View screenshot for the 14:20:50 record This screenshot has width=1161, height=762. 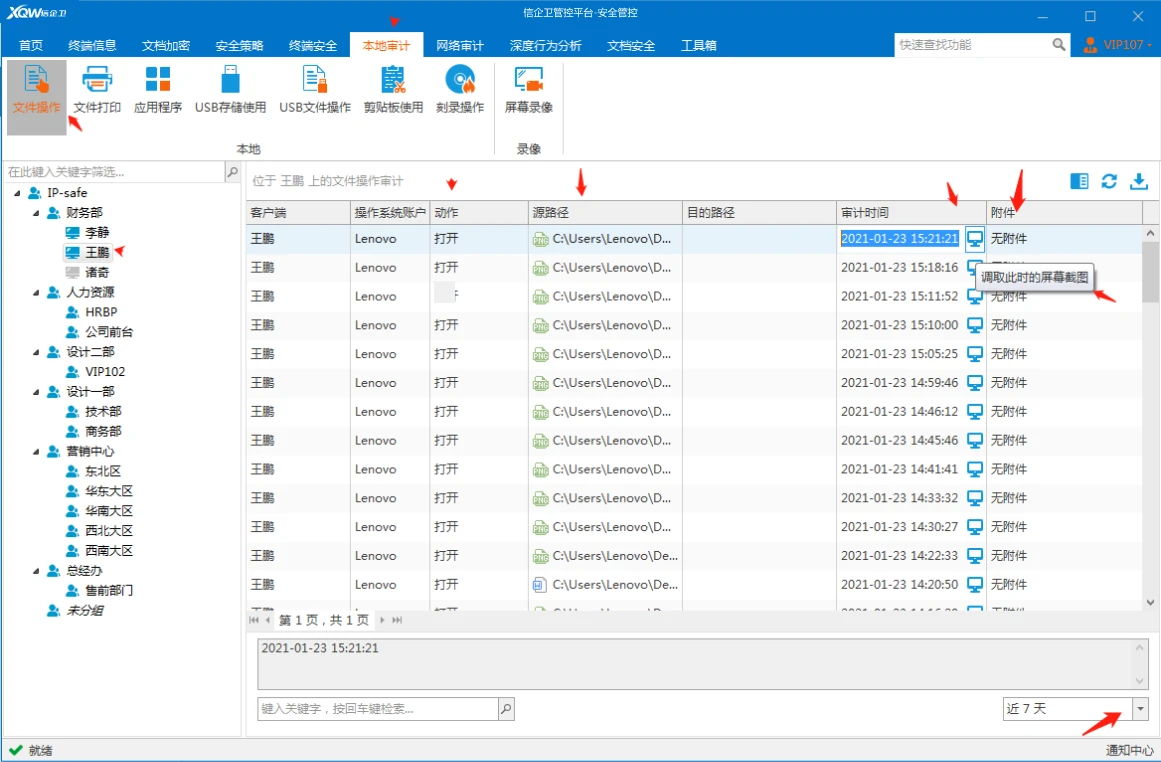[975, 585]
